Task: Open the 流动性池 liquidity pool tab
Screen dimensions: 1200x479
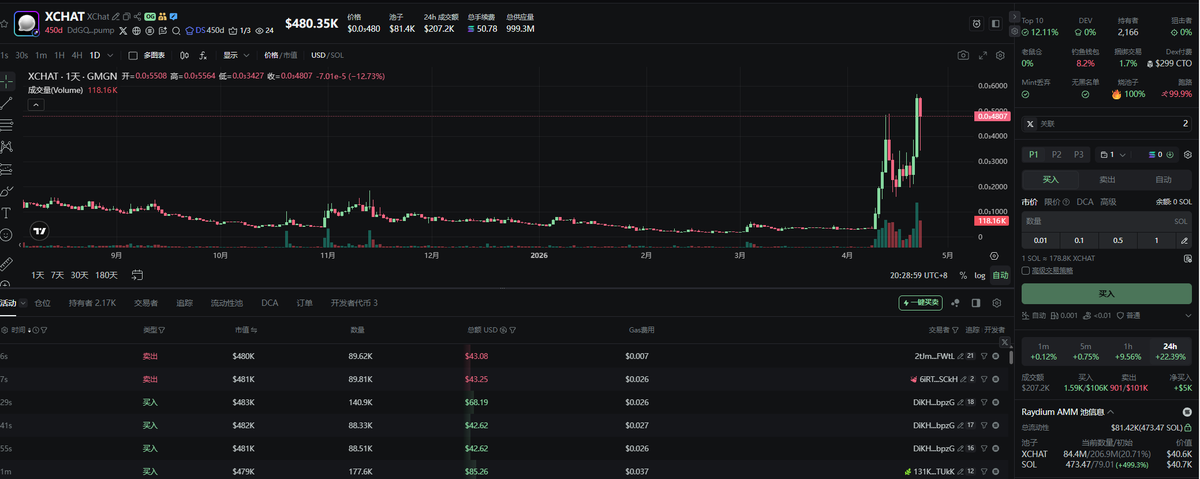Action: point(226,303)
